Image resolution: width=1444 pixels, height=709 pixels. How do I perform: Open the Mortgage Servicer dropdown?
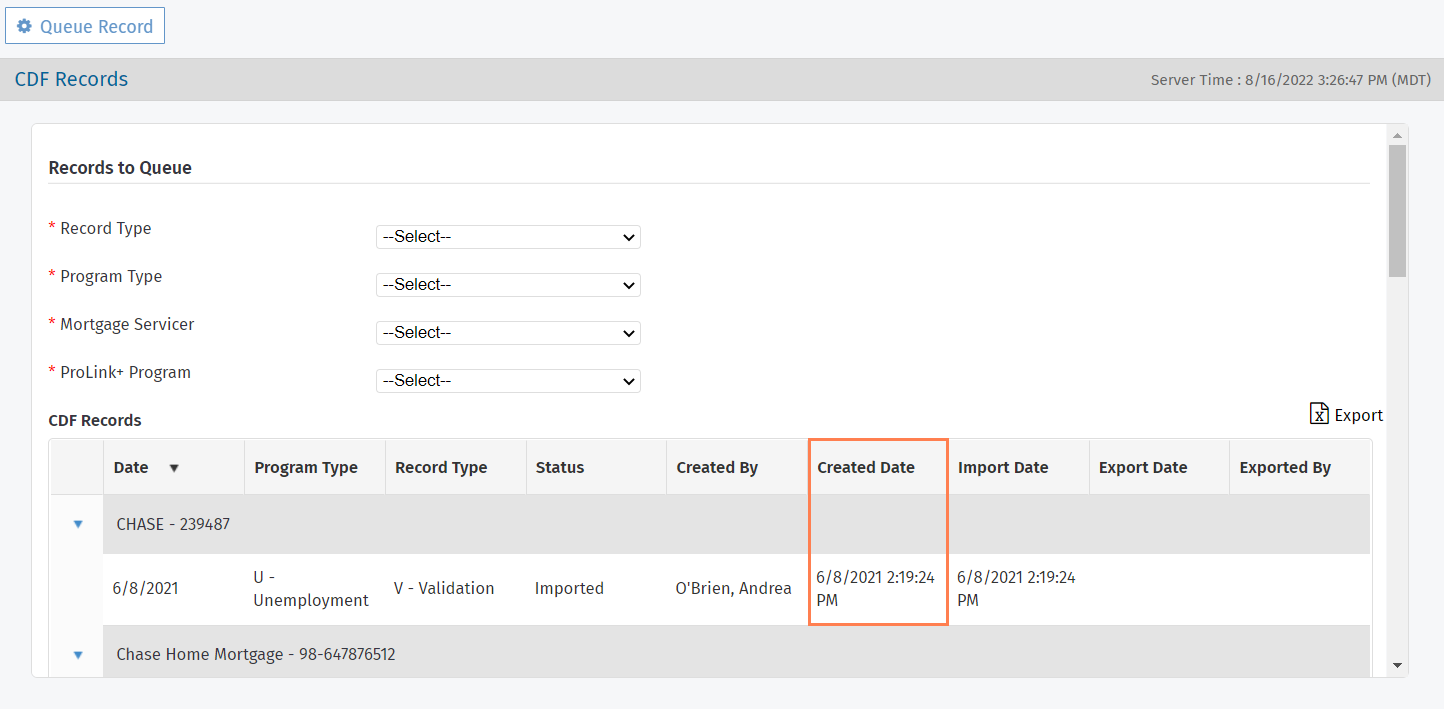coord(508,333)
